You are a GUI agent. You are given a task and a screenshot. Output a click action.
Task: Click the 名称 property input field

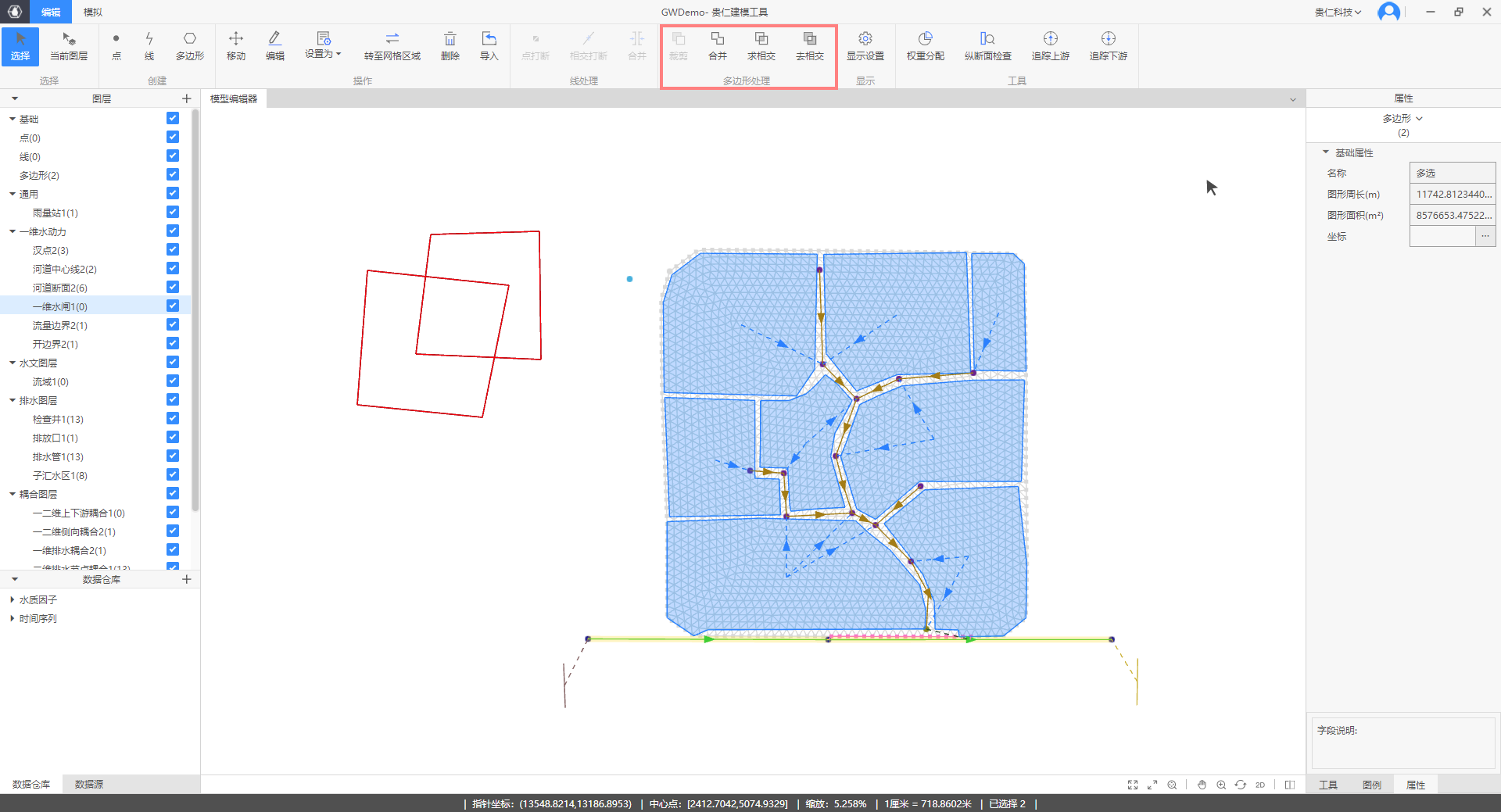(1452, 173)
